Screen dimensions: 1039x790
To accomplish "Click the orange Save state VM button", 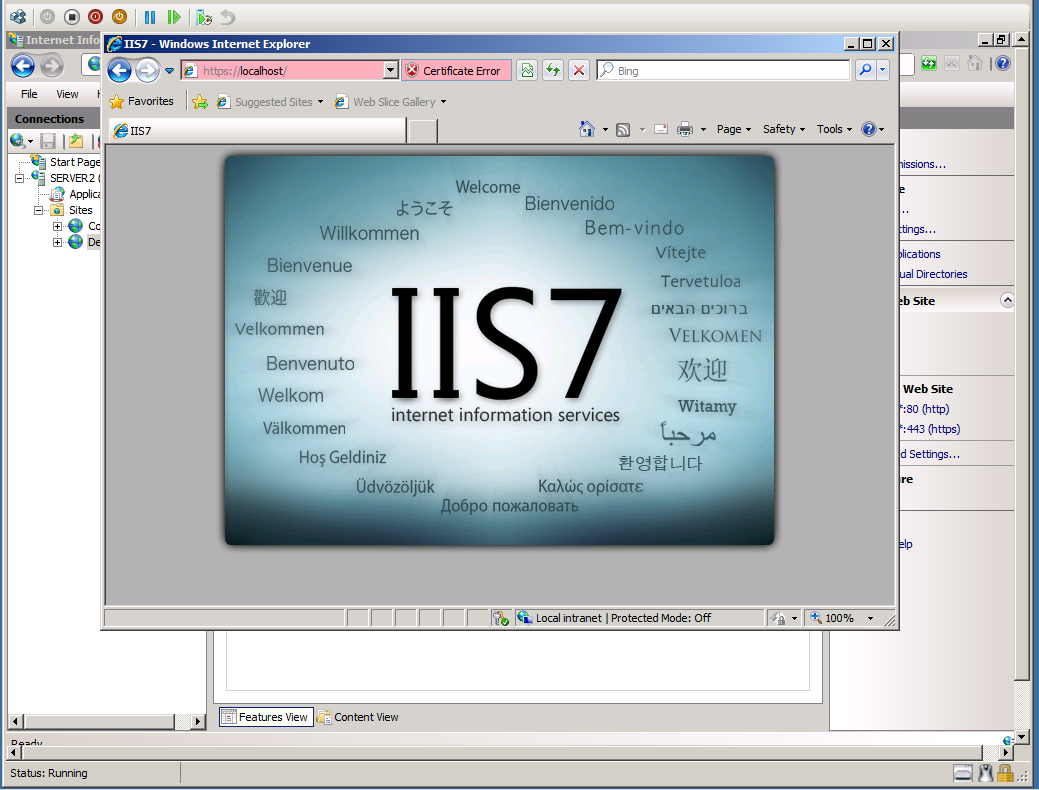I will [119, 17].
